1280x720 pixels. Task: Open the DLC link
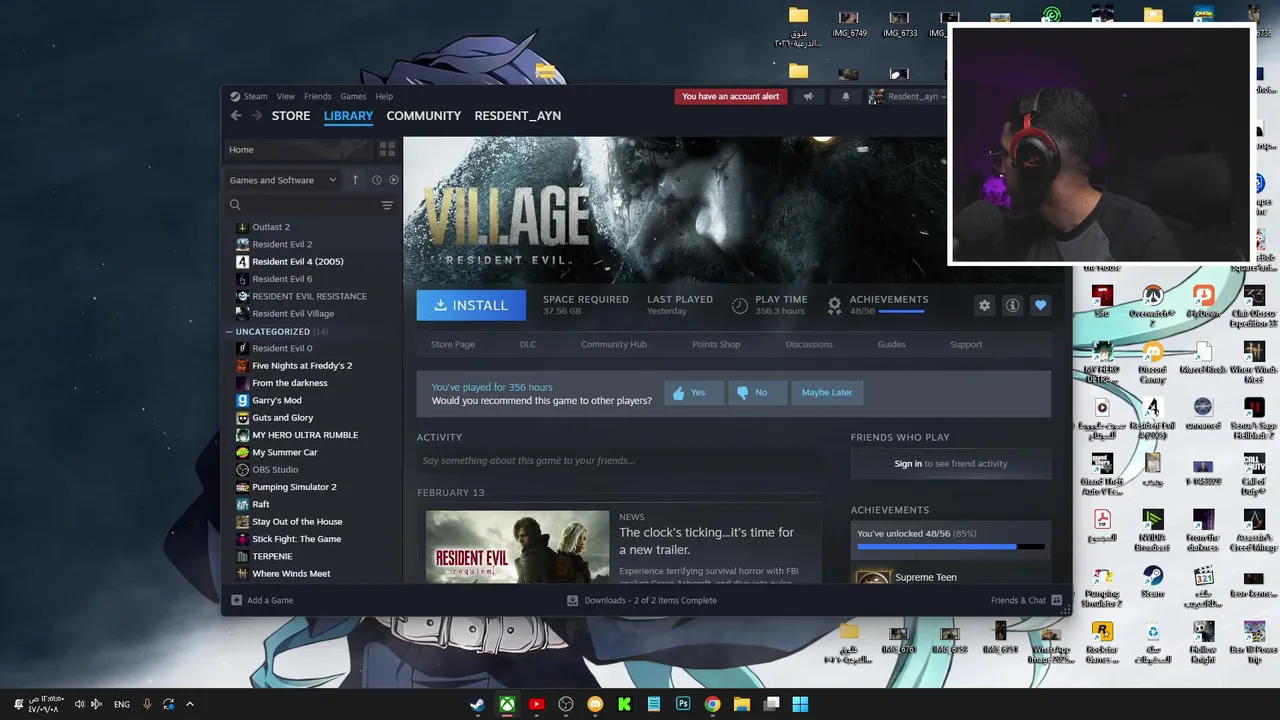pos(528,344)
